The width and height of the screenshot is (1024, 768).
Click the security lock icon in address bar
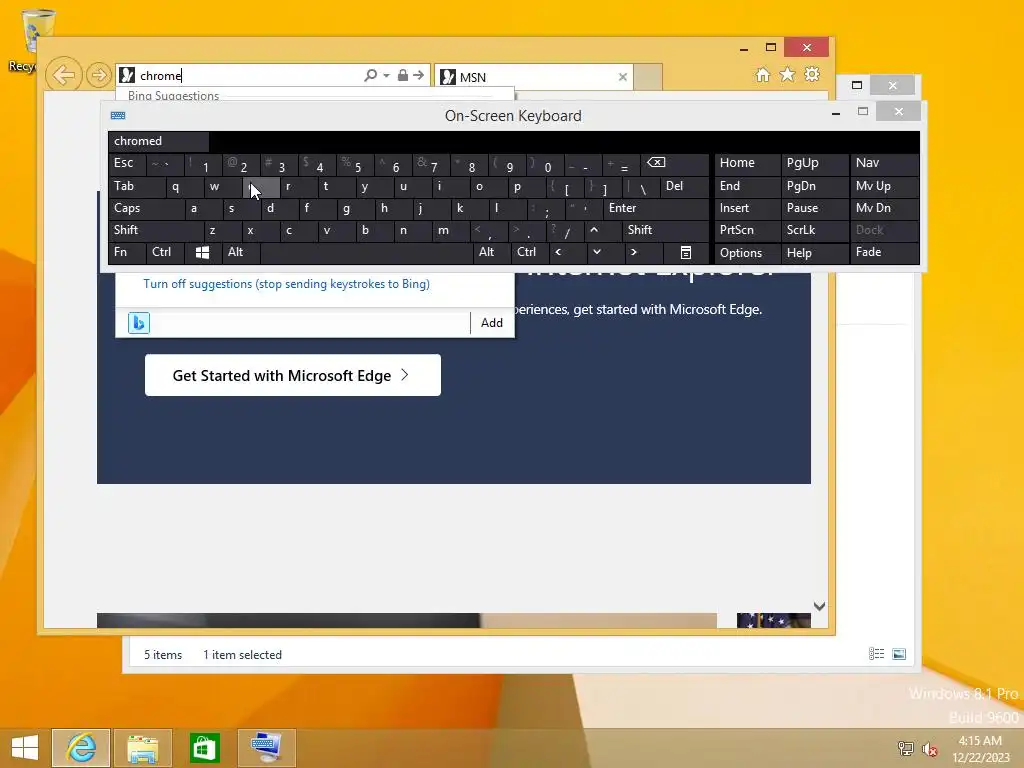coord(403,75)
